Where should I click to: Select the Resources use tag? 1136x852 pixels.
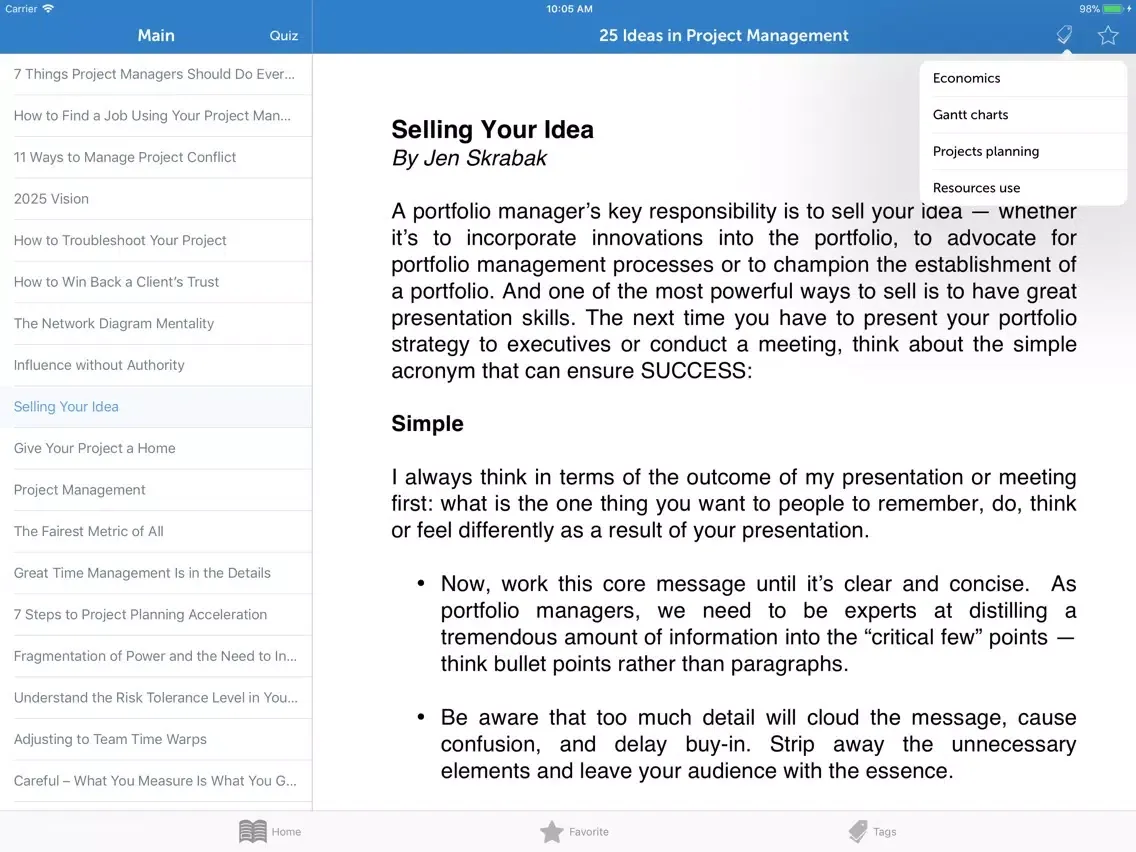1023,188
